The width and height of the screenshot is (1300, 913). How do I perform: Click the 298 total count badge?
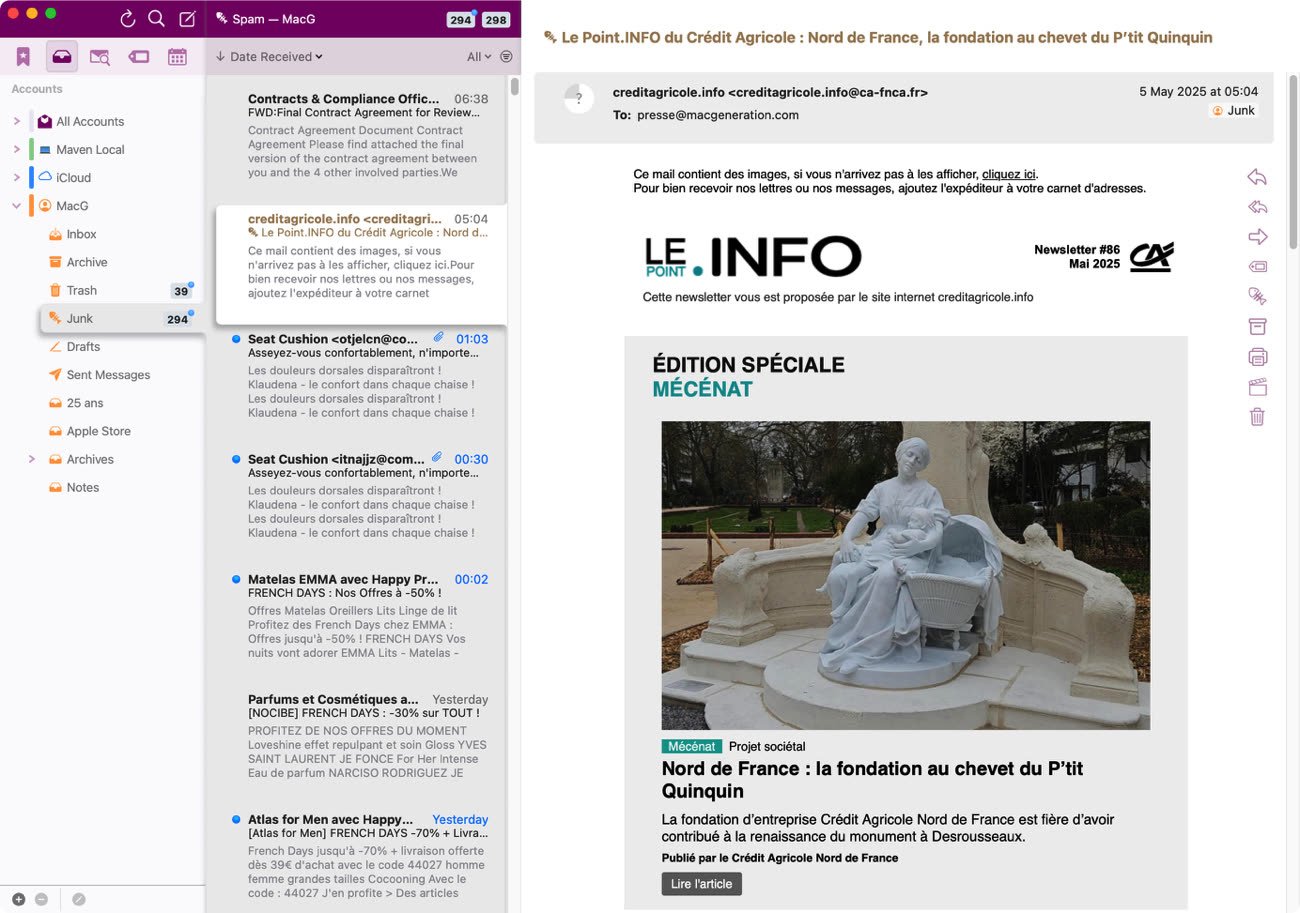pos(495,20)
